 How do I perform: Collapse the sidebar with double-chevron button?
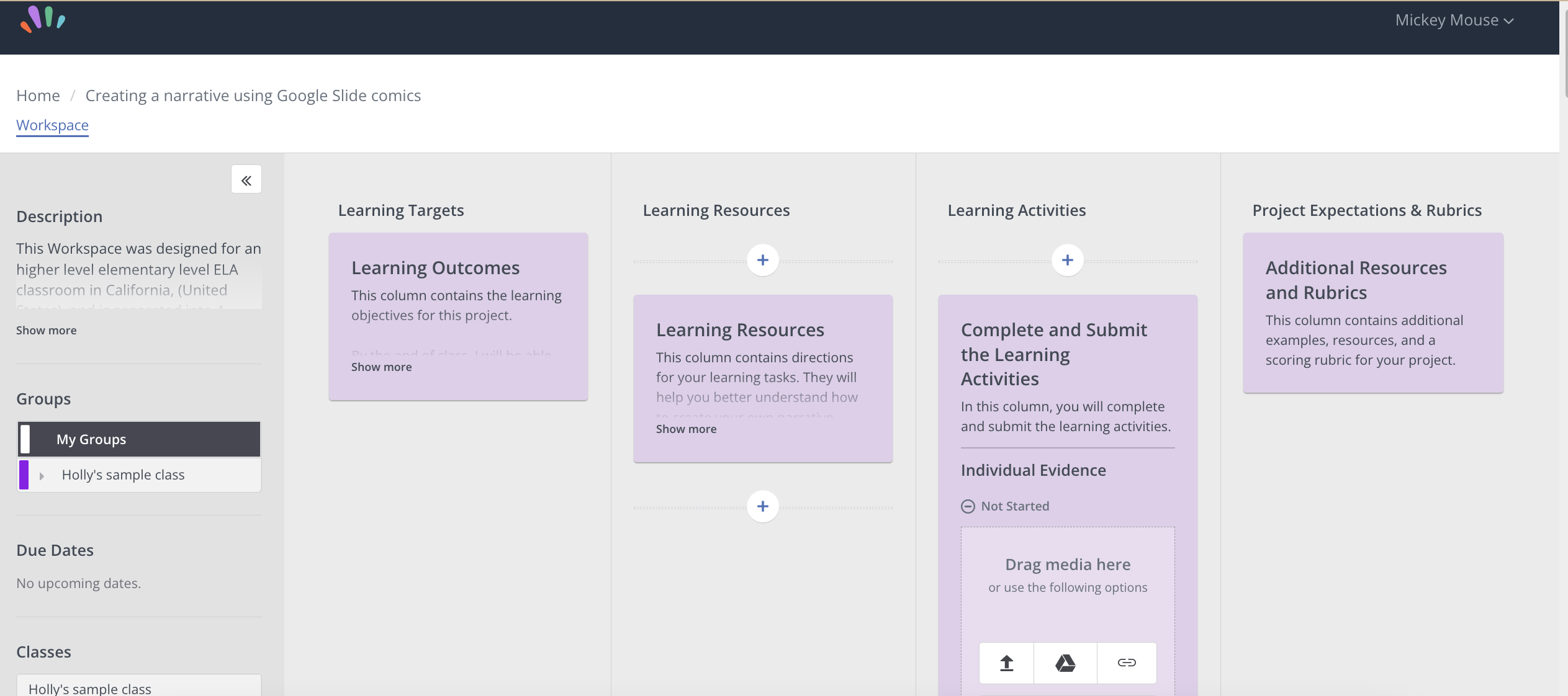246,180
